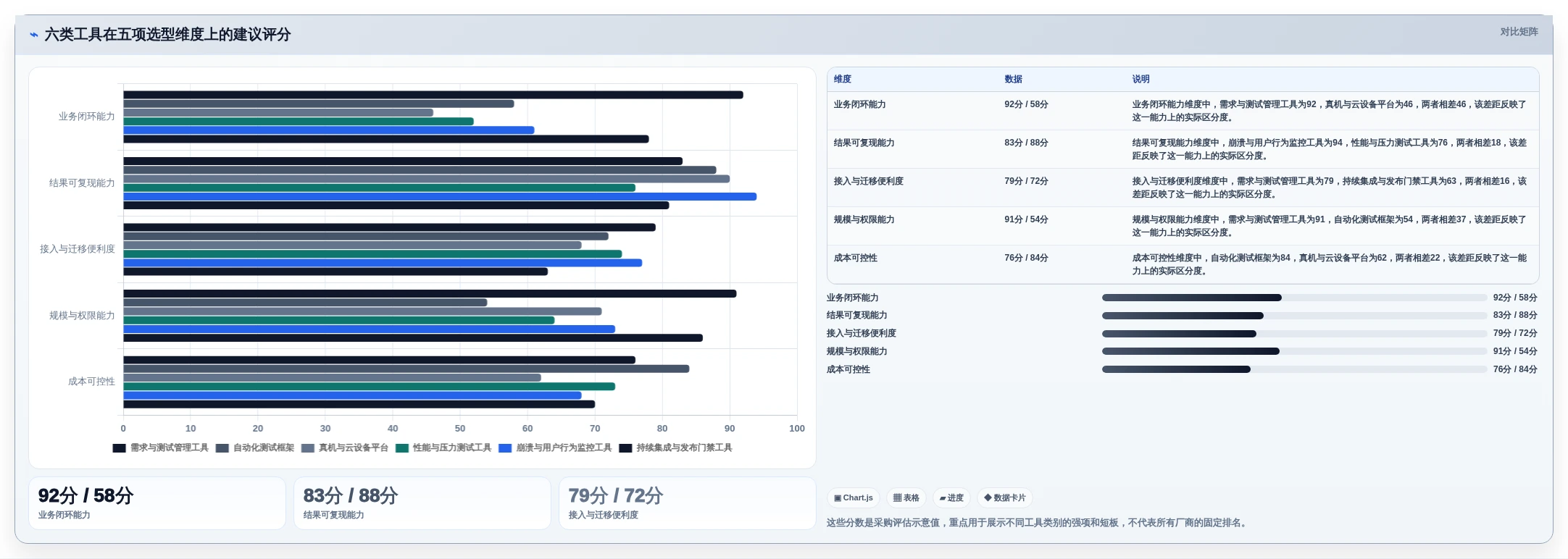Click the 规模与权限能力 y-axis label on the chart
The image size is (1568, 559).
click(82, 316)
